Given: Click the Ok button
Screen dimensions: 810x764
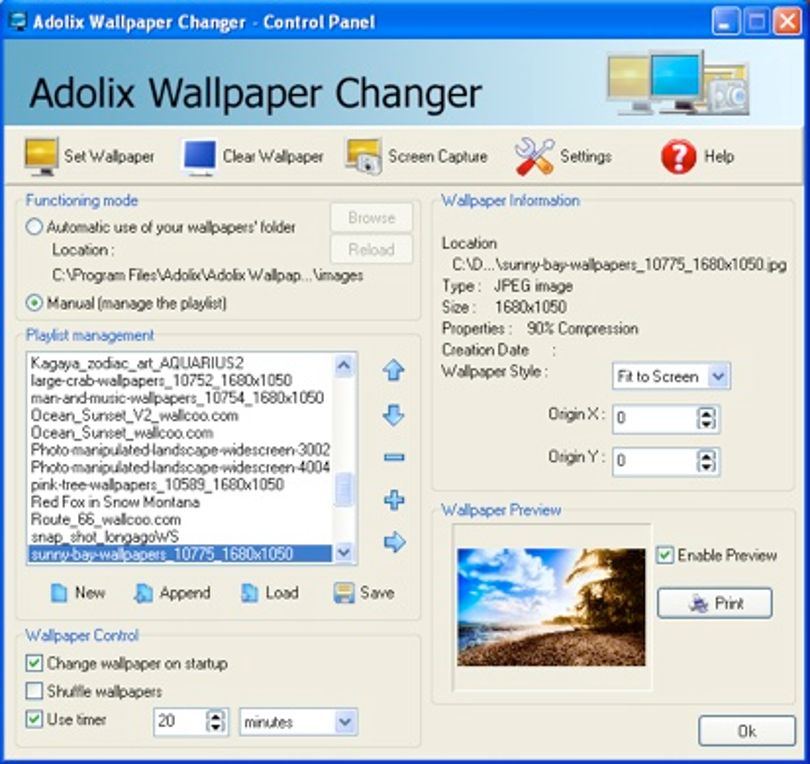Looking at the screenshot, I should coord(746,731).
